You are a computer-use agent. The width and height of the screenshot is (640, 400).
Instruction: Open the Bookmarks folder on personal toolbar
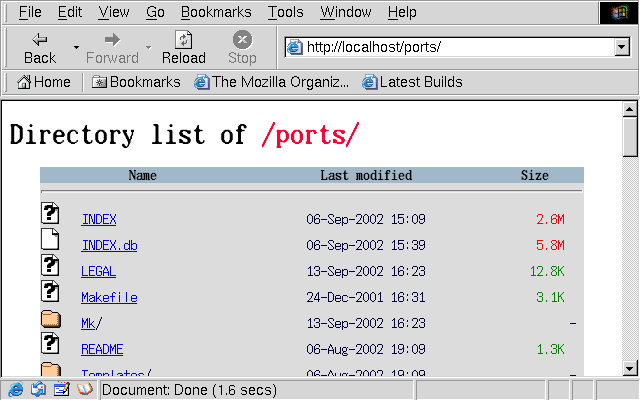click(x=136, y=82)
